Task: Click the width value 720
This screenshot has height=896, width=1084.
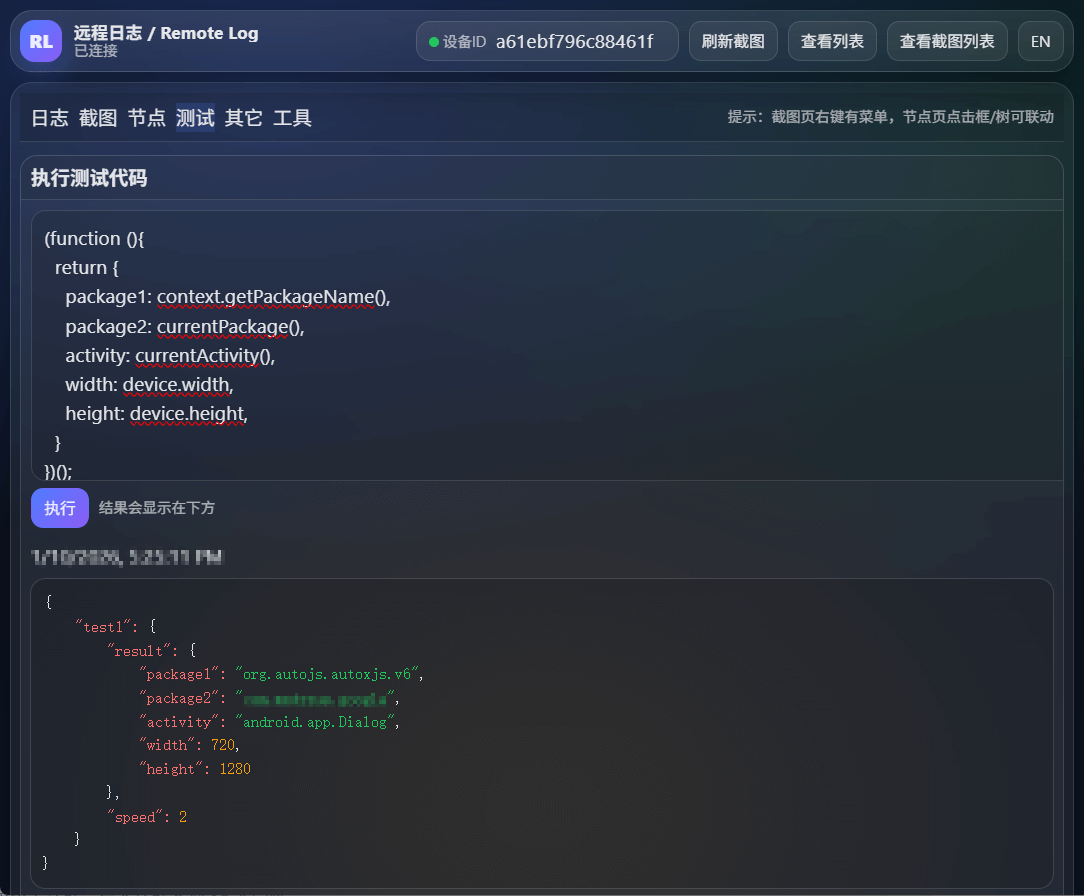Action: click(223, 745)
